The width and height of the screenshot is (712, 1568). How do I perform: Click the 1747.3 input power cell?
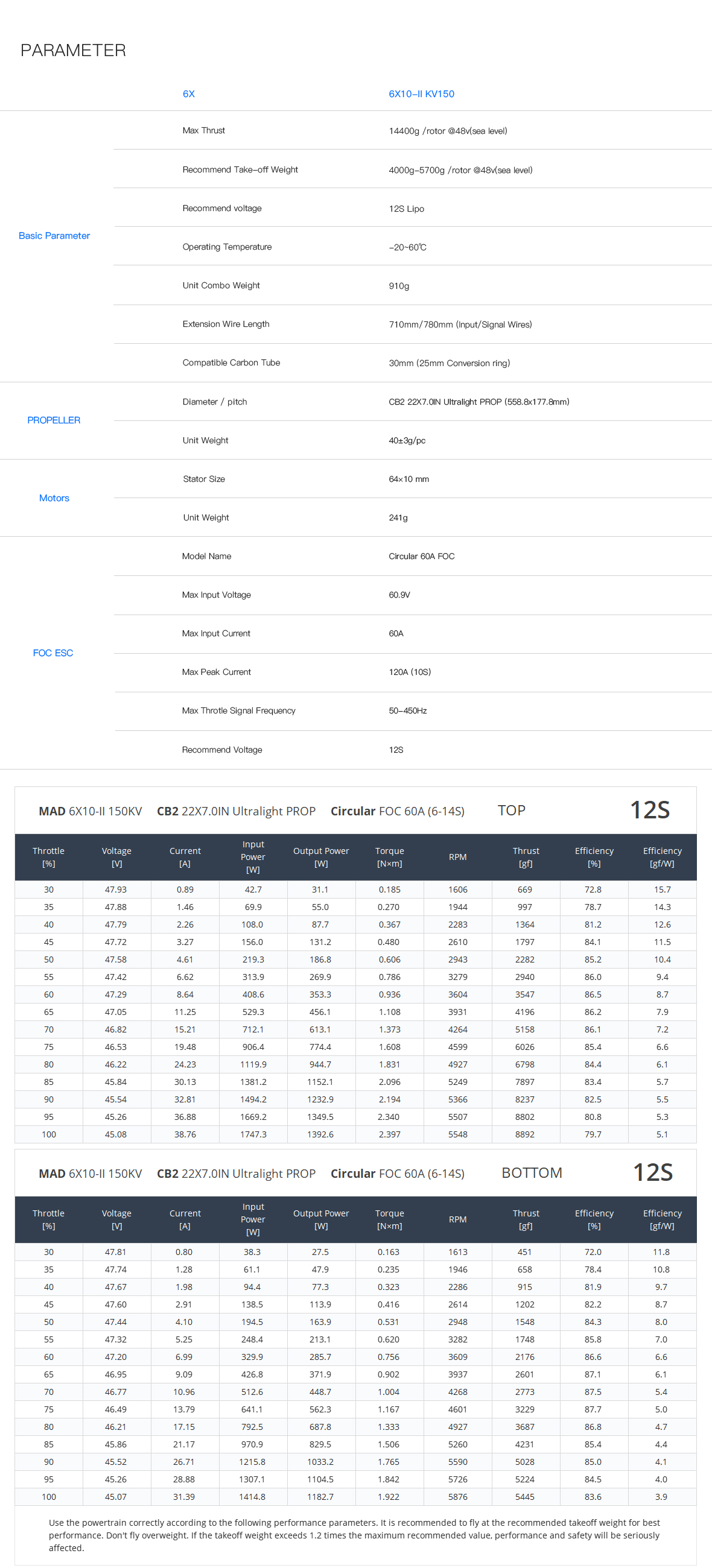point(253,1134)
